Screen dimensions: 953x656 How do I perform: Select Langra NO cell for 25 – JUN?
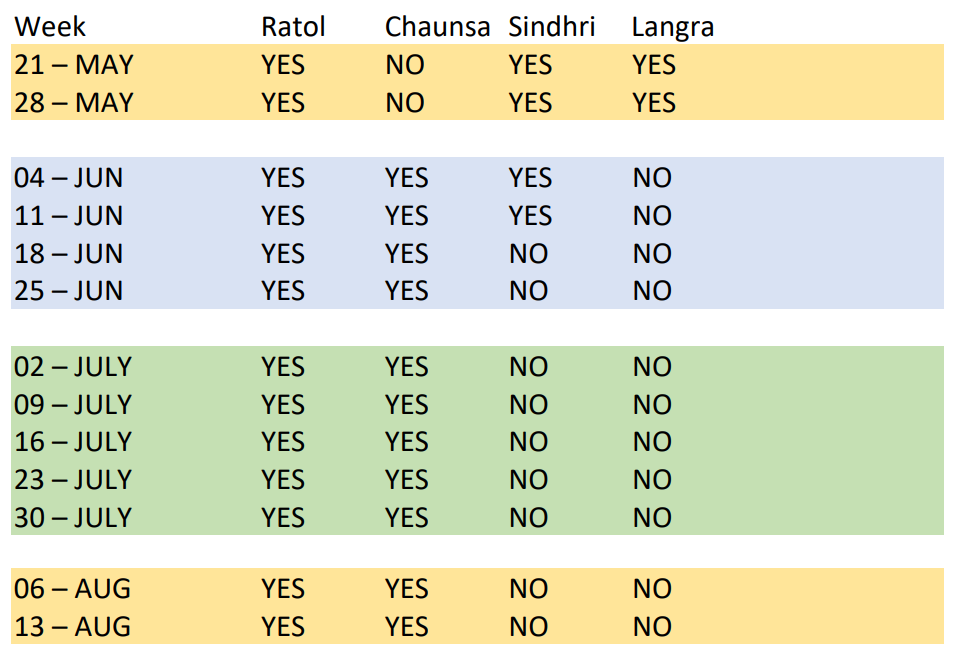(x=652, y=291)
